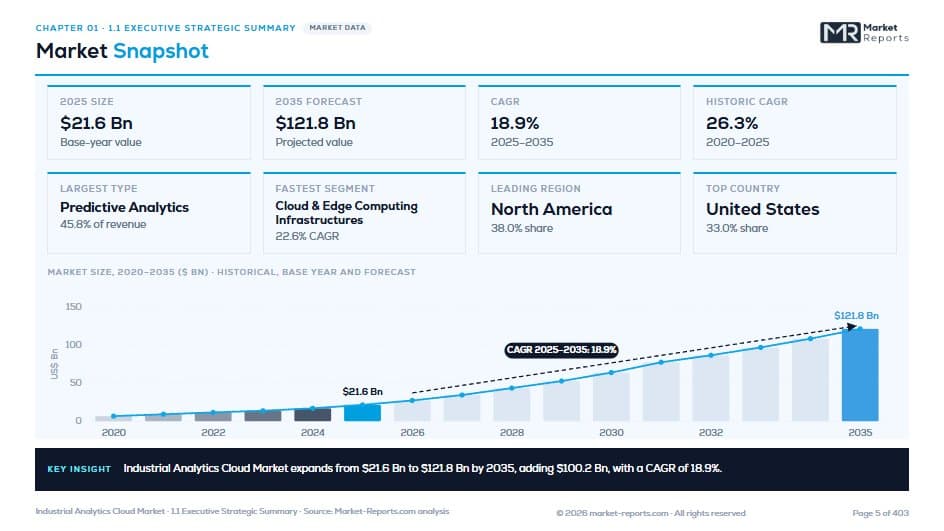Select the $121.8 Bn forecast card value
944x531 pixels.
315,123
